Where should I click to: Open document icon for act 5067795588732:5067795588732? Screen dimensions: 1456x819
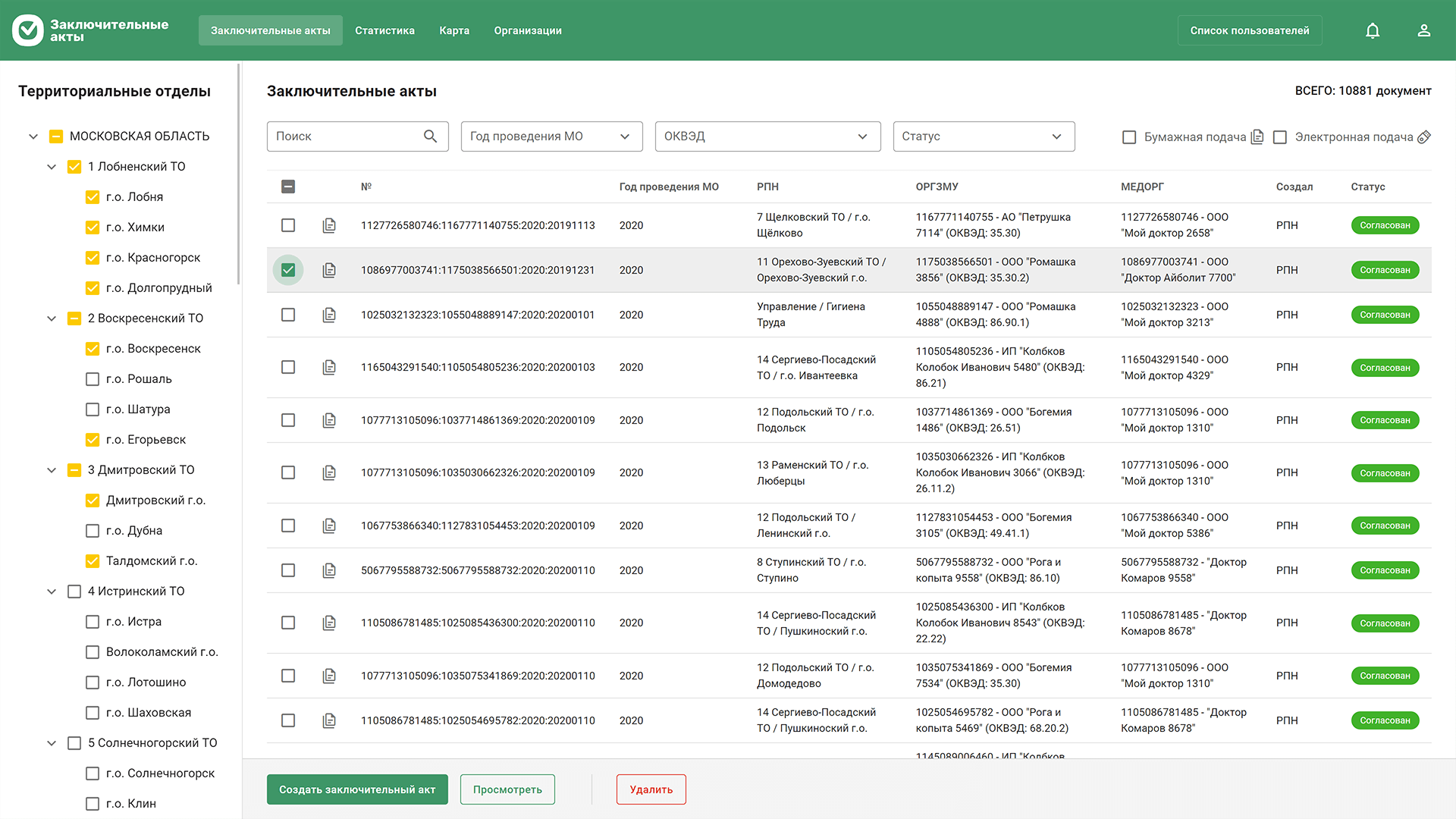(x=329, y=570)
